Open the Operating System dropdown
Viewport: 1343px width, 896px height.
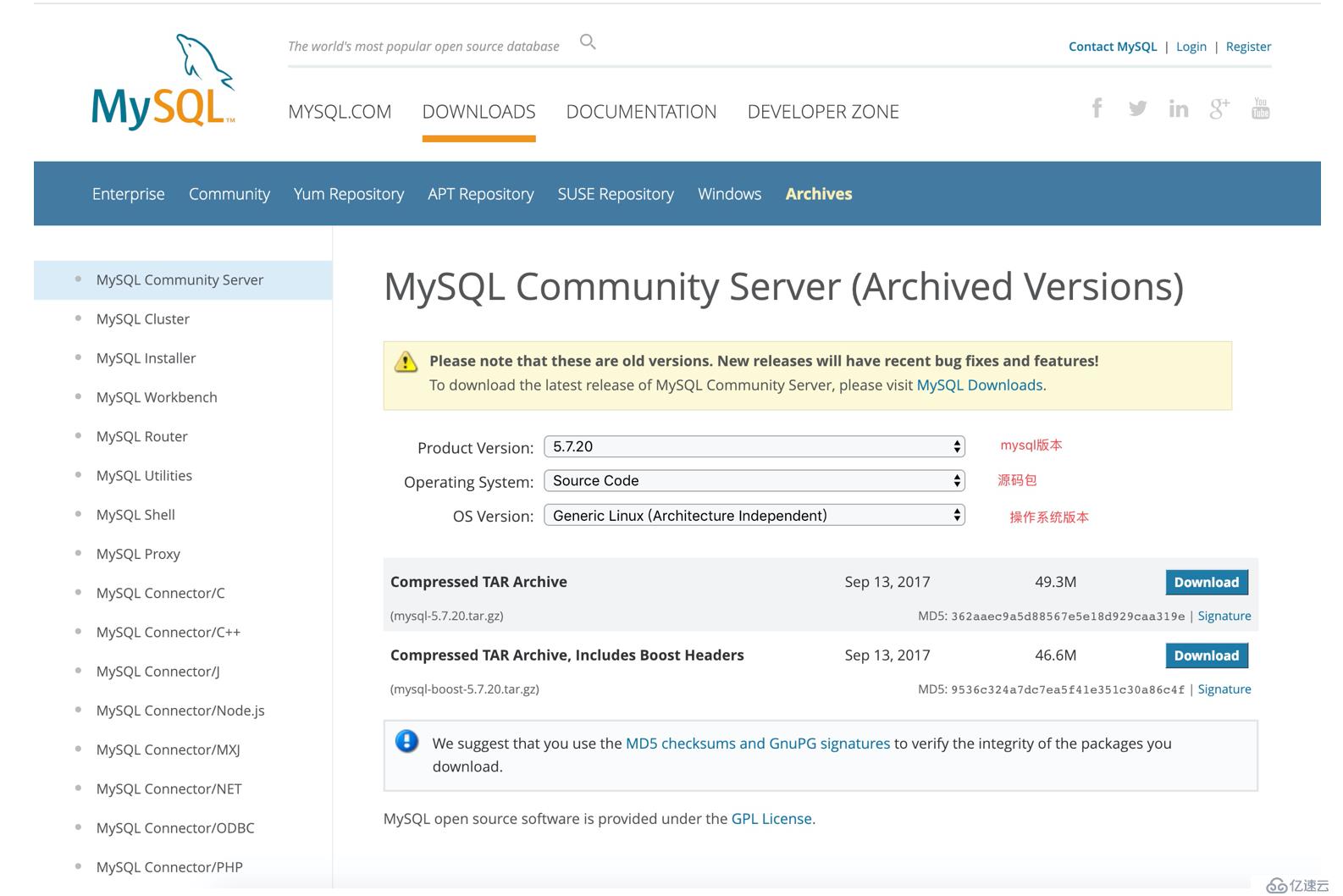coord(754,480)
